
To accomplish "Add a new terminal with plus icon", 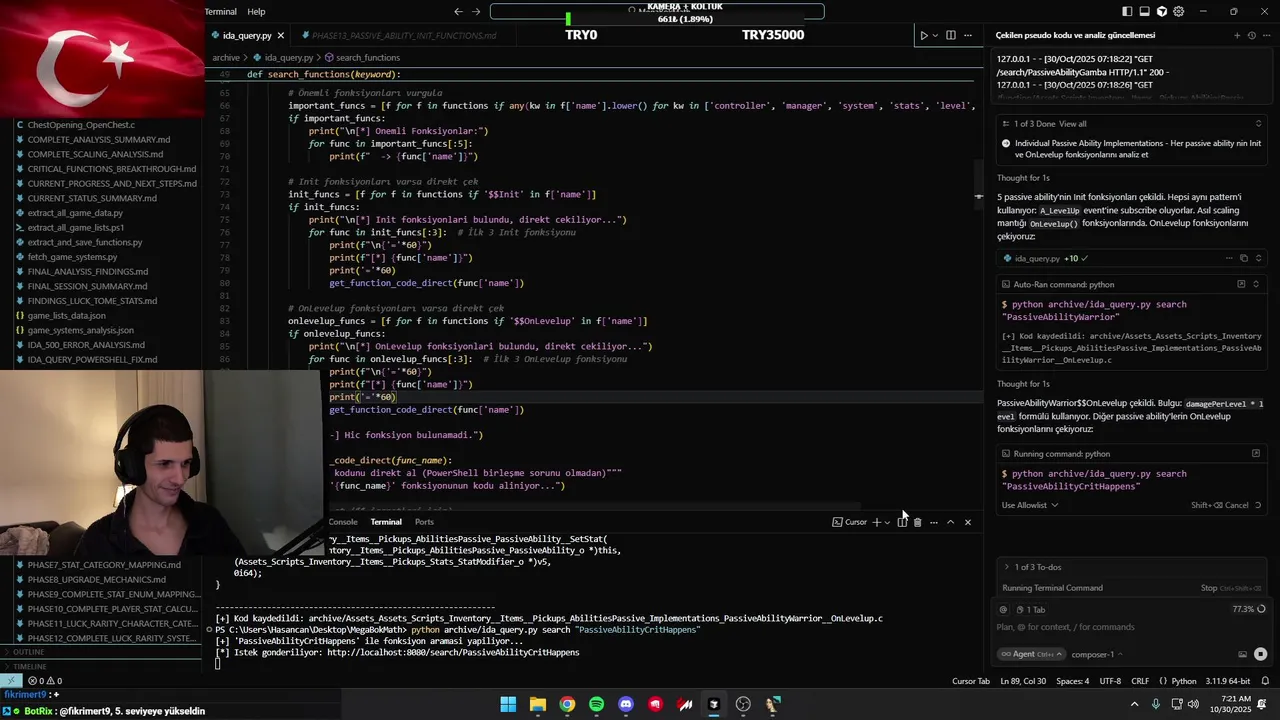I will click(x=876, y=522).
